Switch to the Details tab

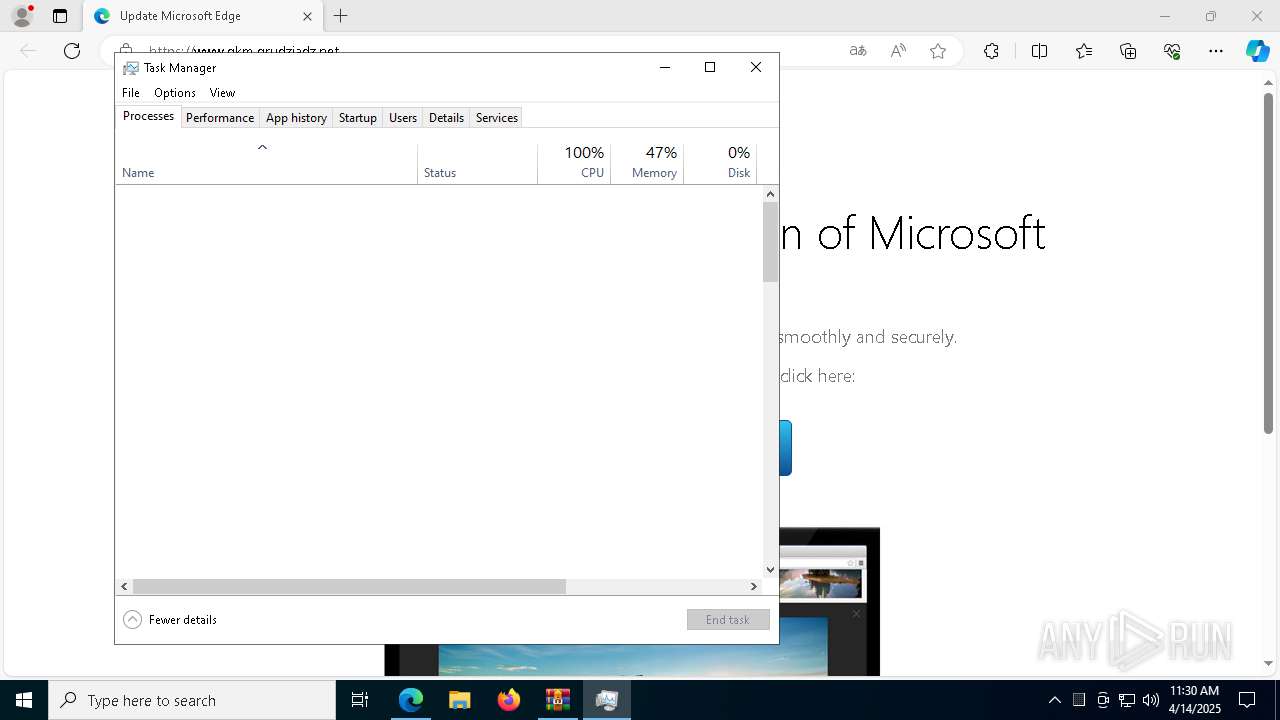point(446,117)
